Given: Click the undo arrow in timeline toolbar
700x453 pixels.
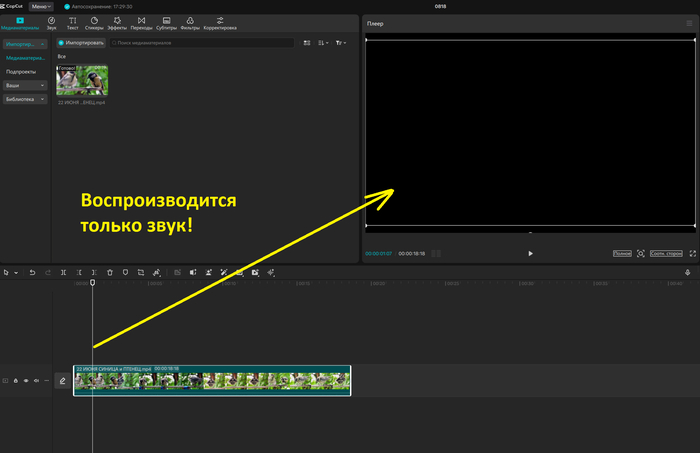Looking at the screenshot, I should pyautogui.click(x=32, y=272).
